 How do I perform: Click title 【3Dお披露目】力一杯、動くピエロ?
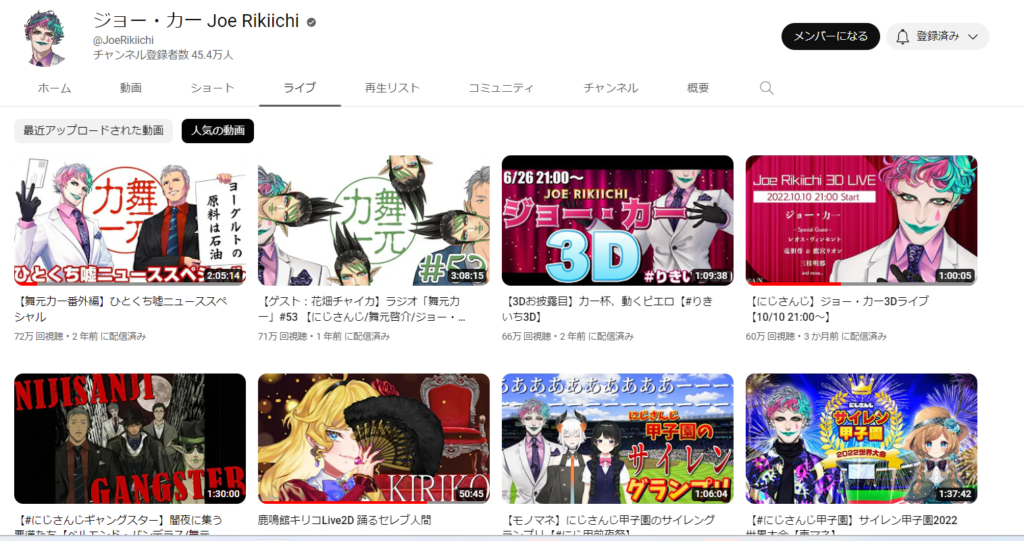click(607, 309)
